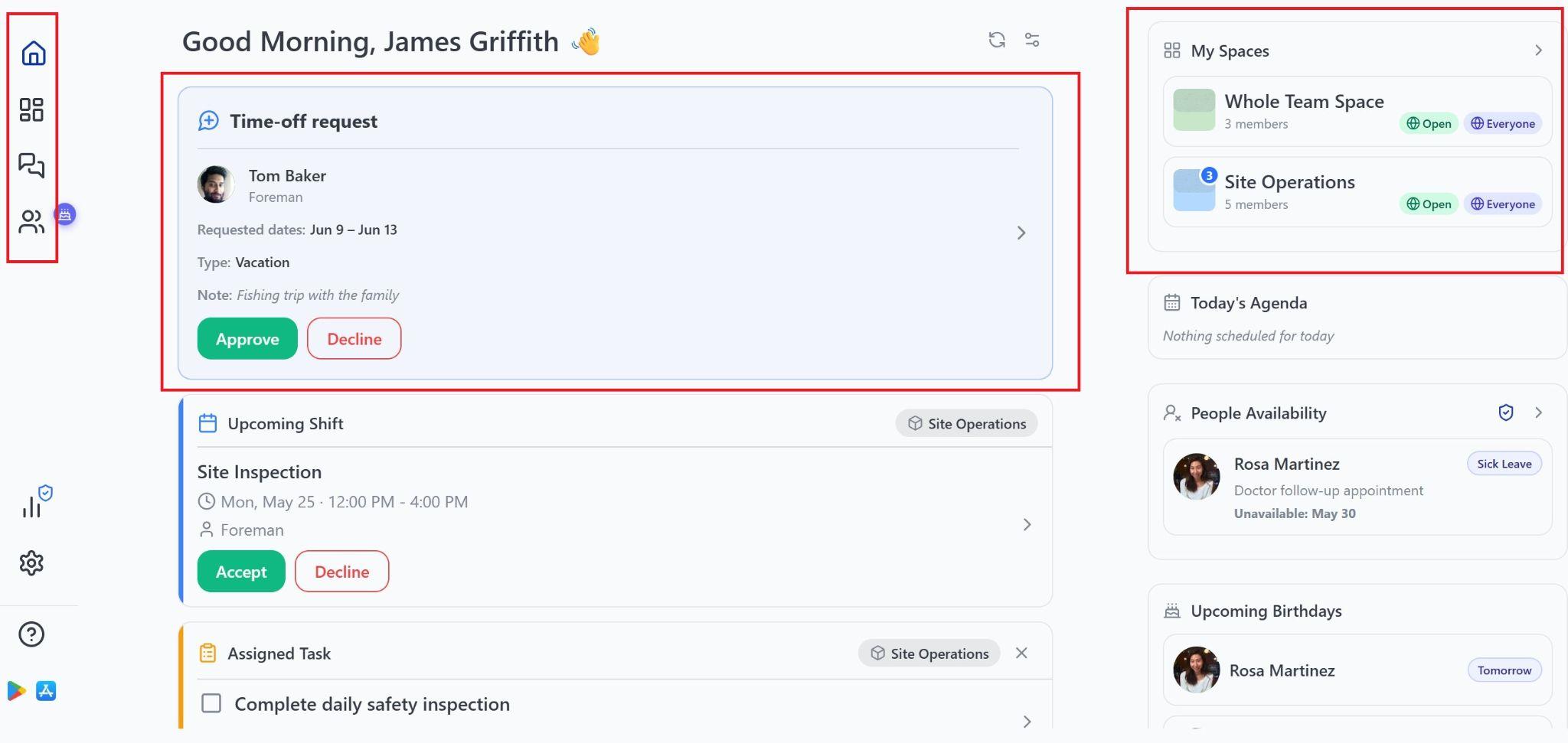Dismiss the Assigned Task card
Viewport: 1568px width, 743px height.
pos(1021,653)
